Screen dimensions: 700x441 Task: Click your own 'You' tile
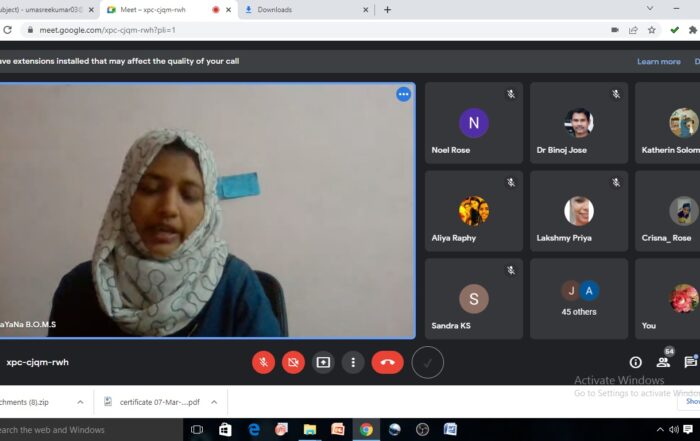click(x=667, y=299)
